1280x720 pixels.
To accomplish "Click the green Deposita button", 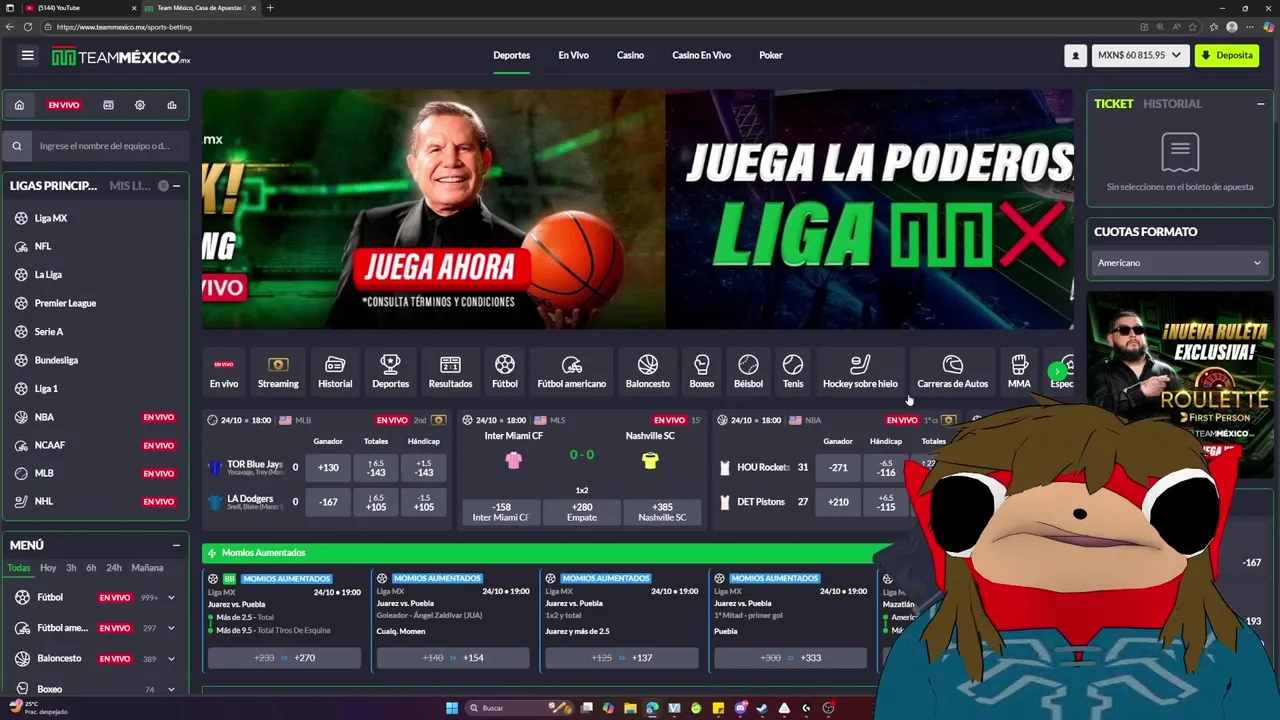I will (1227, 56).
